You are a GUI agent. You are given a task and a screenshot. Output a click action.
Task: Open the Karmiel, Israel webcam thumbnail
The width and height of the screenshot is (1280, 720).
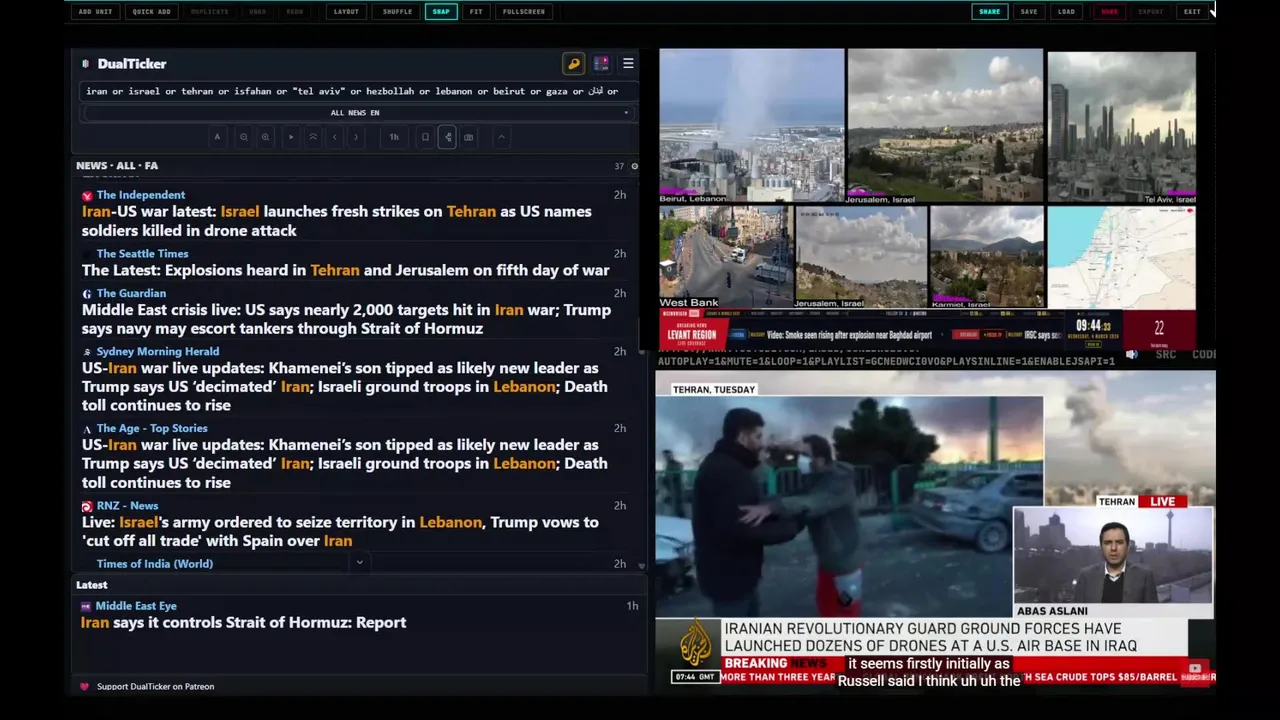click(x=987, y=257)
